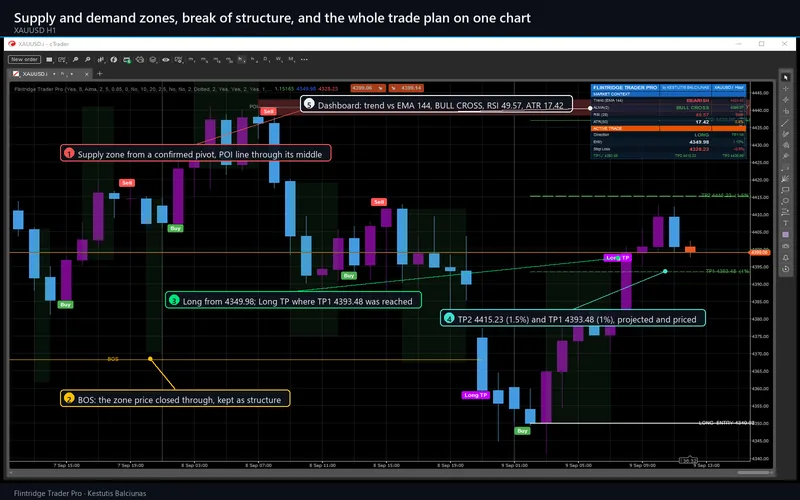Click the New order button
This screenshot has width=800, height=500.
[x=24, y=59]
